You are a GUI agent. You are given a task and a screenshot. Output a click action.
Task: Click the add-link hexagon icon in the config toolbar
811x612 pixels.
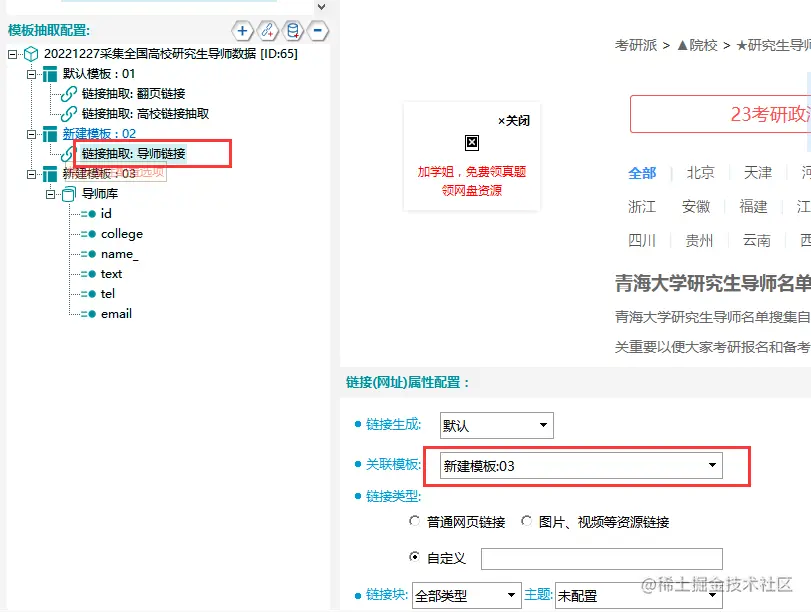pyautogui.click(x=268, y=31)
